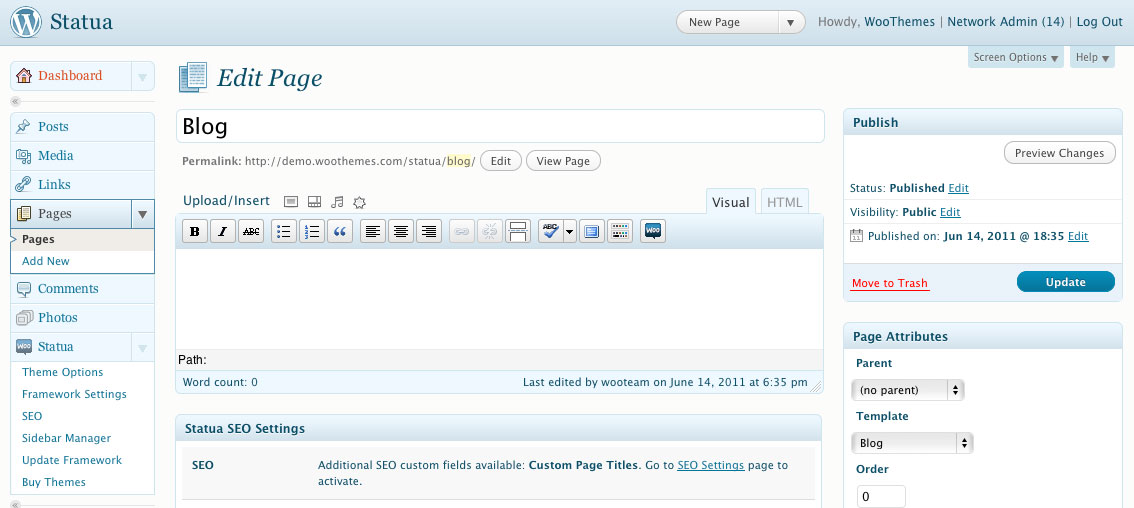The width and height of the screenshot is (1134, 508).
Task: Click Add Media upload icon
Action: click(359, 202)
